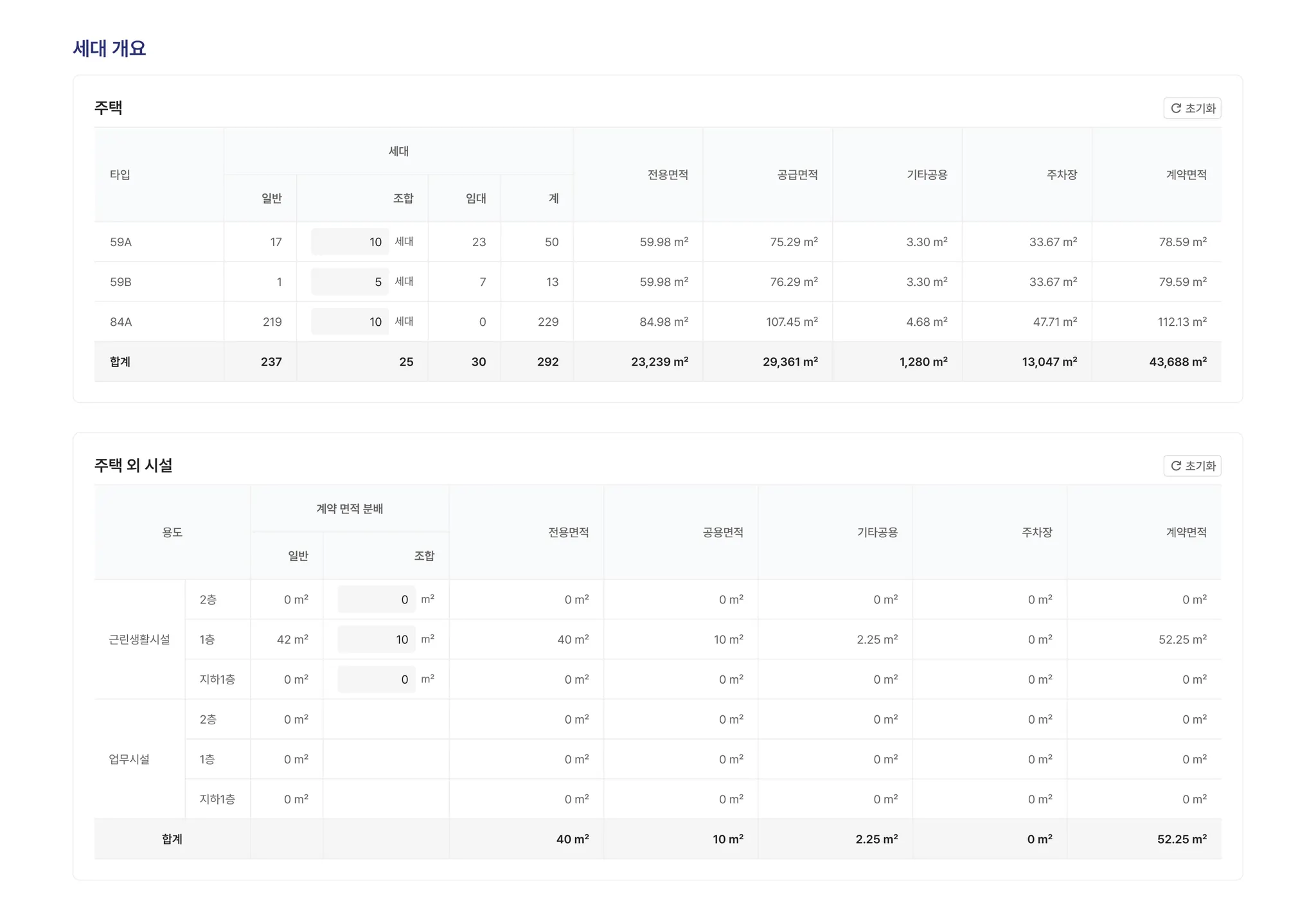Edit the 조합 input for 59B row
Image resolution: width=1316 pixels, height=917 pixels.
pyautogui.click(x=350, y=281)
